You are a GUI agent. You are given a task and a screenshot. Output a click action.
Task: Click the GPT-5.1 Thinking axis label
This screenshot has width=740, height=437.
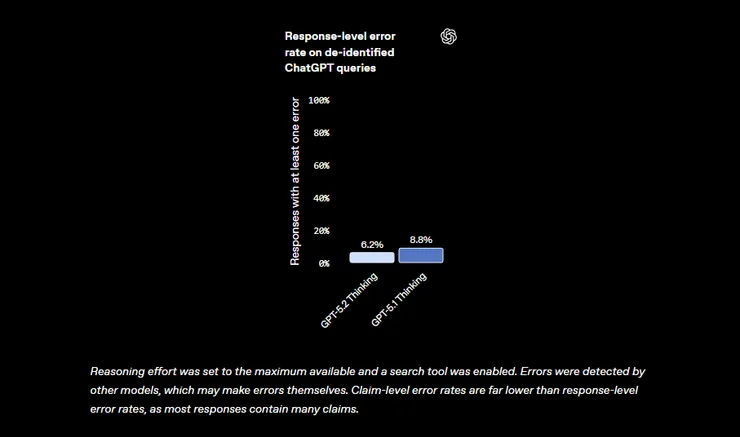[399, 299]
